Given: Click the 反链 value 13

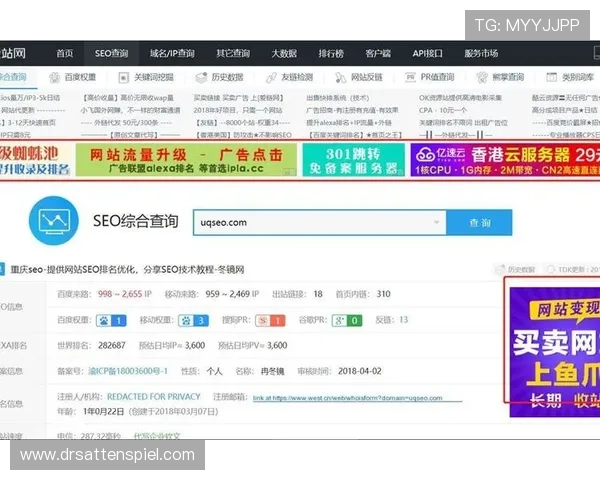Looking at the screenshot, I should [x=403, y=320].
